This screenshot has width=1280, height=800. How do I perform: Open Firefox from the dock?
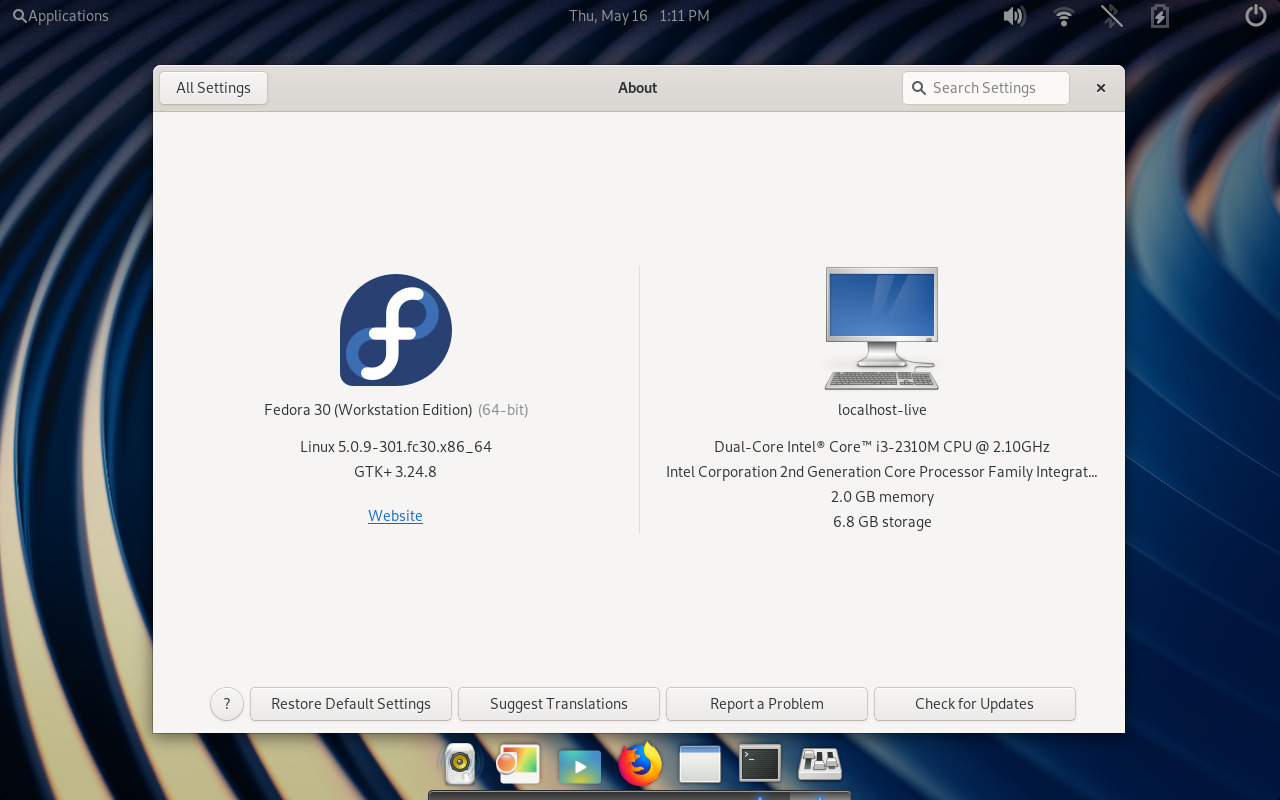pos(640,762)
